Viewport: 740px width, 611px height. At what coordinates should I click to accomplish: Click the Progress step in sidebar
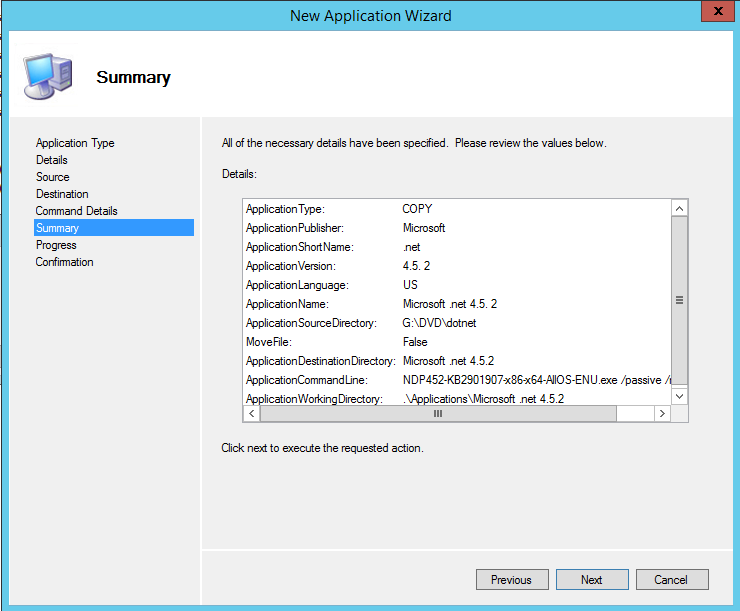click(56, 245)
